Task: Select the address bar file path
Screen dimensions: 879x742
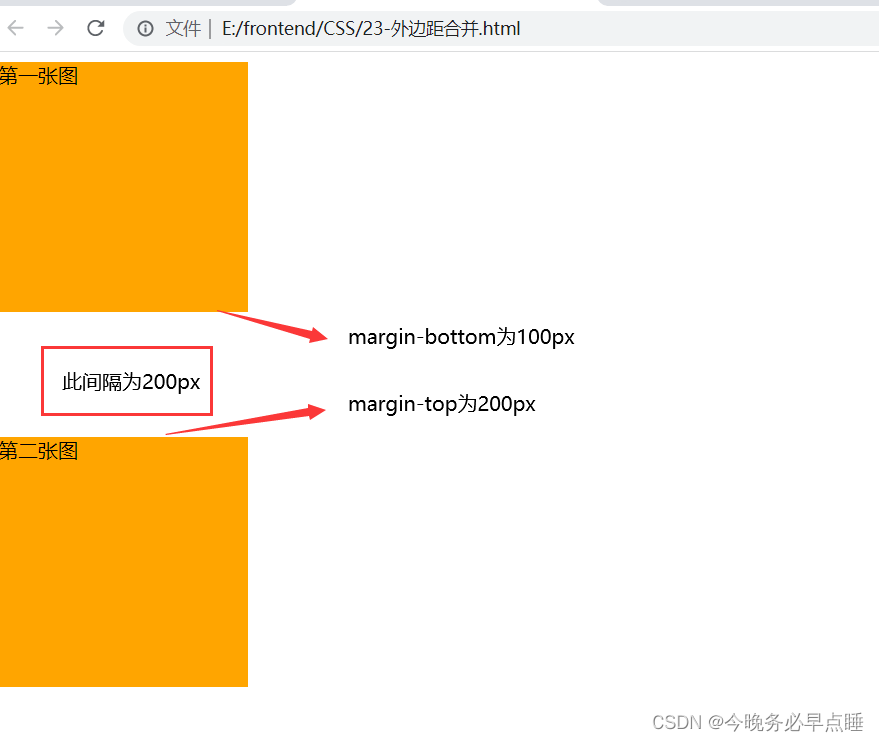Action: 371,29
